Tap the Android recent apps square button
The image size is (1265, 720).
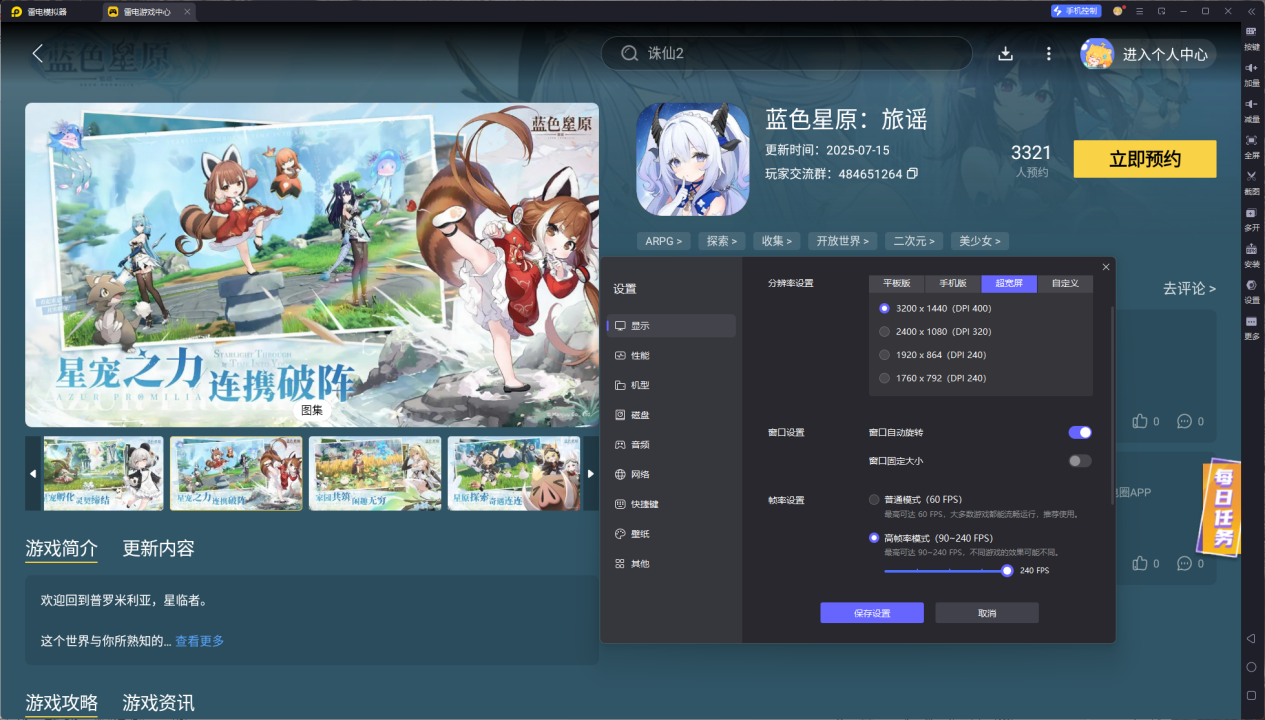pyautogui.click(x=1251, y=695)
